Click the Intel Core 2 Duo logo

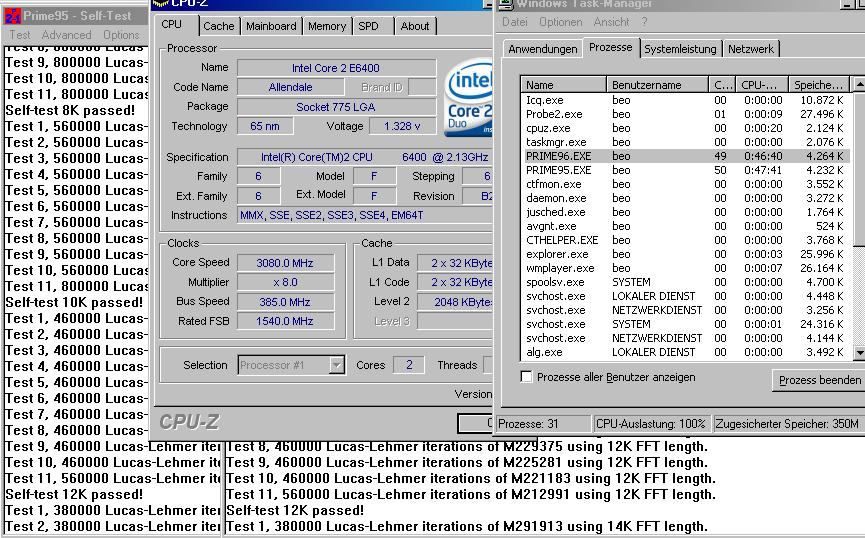tap(469, 98)
